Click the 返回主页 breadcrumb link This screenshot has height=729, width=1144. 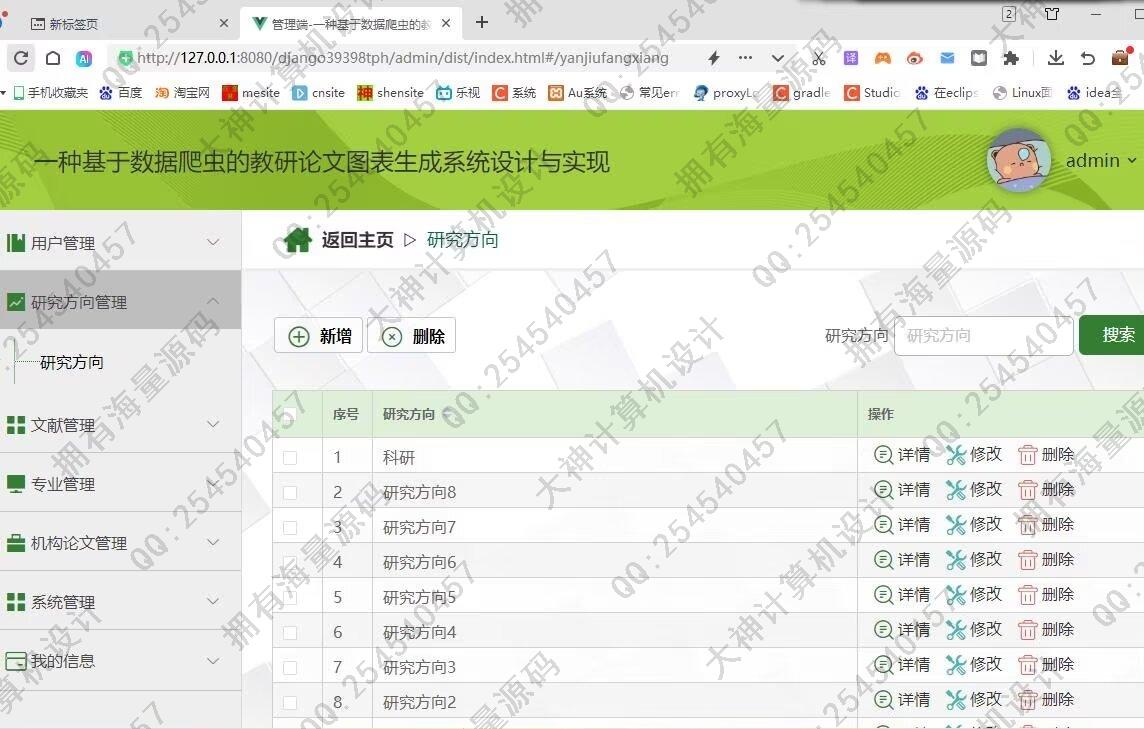tap(358, 240)
